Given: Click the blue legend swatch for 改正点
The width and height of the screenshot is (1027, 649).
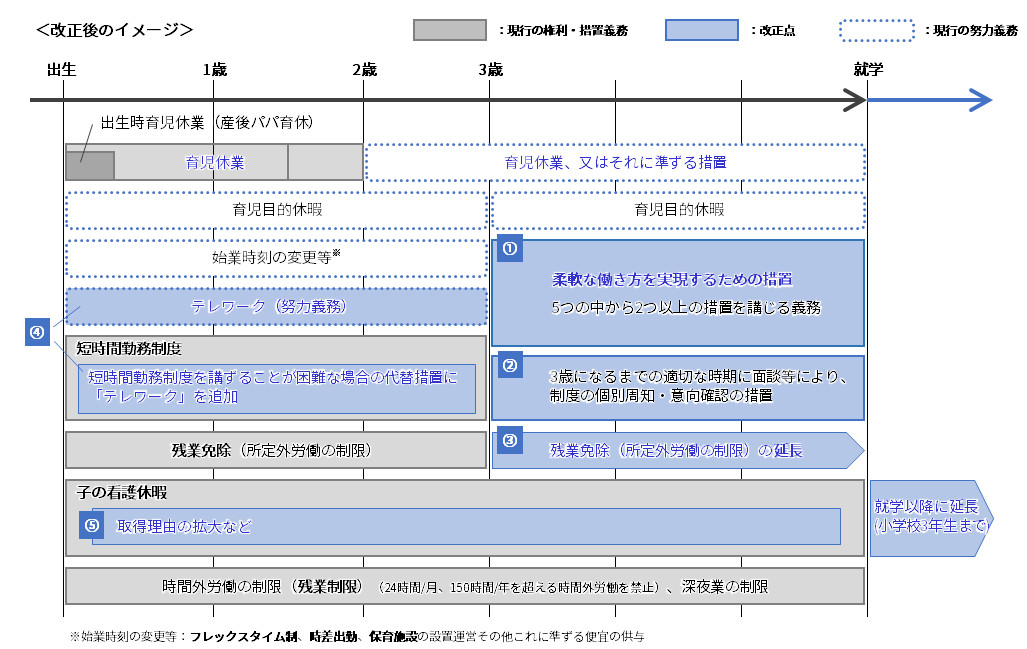Looking at the screenshot, I should tap(701, 30).
